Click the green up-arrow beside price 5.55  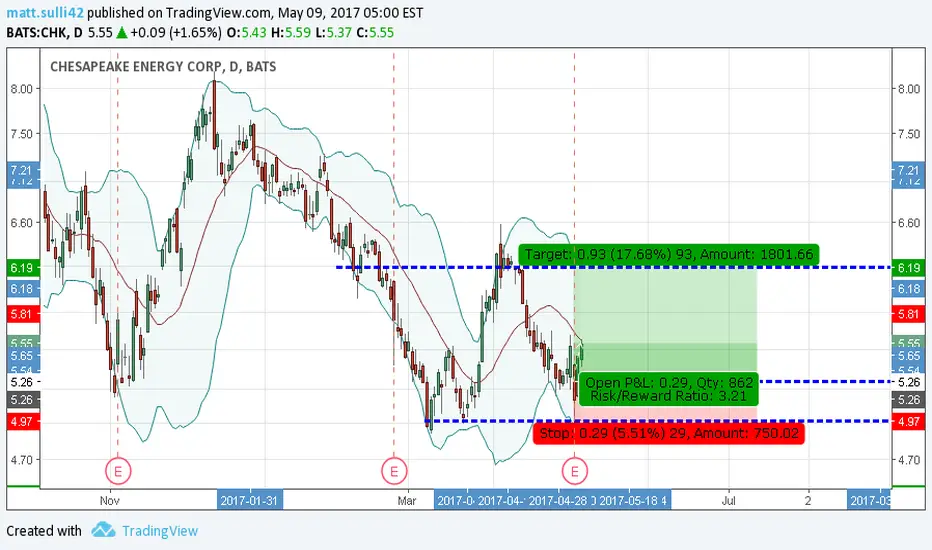coord(121,32)
